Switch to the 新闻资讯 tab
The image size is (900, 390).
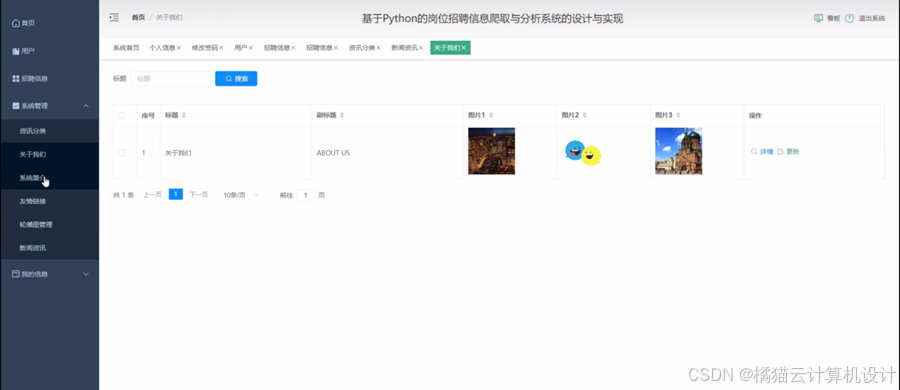[x=404, y=48]
